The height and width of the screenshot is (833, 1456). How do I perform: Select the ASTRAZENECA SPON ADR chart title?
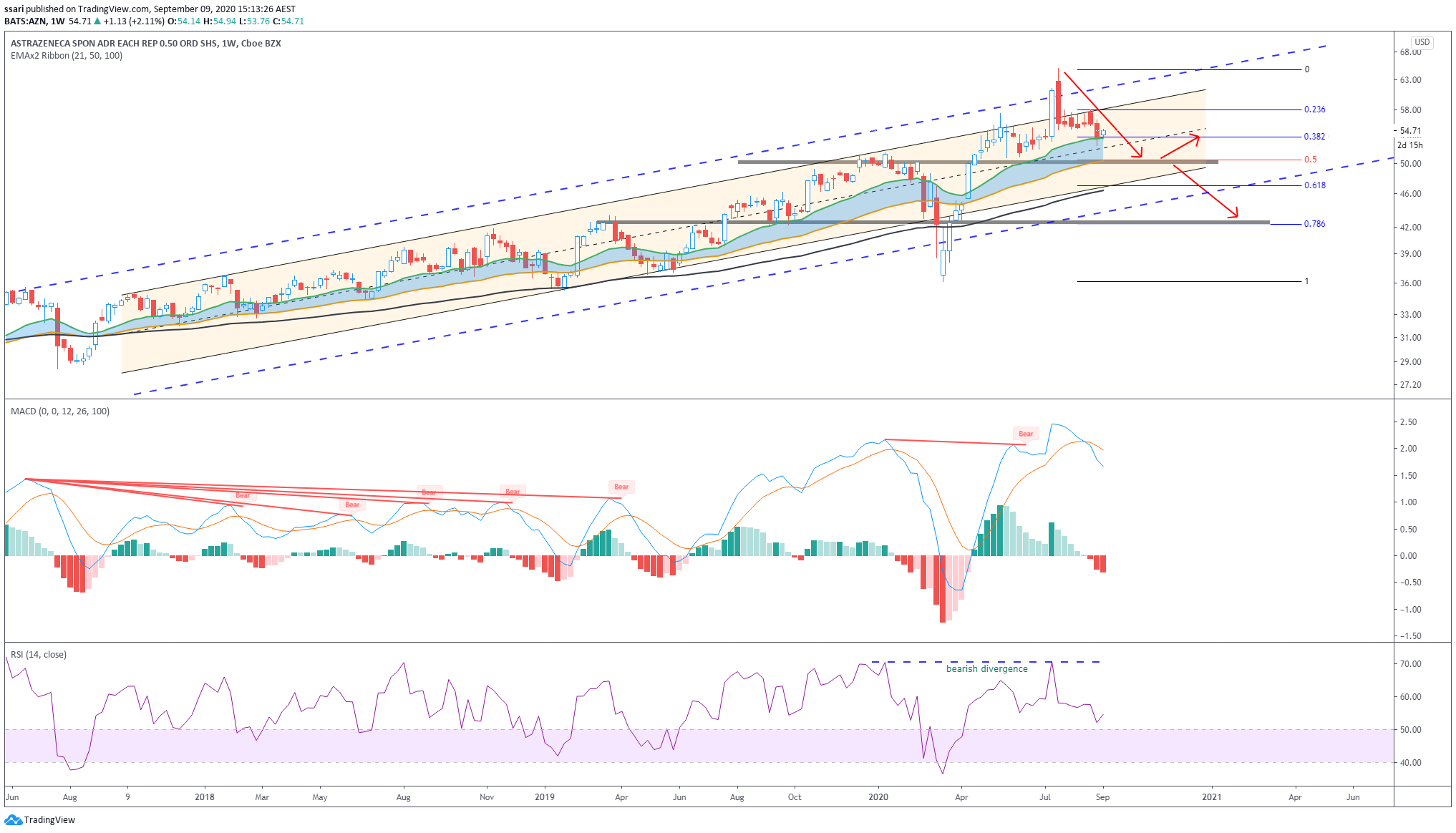(x=146, y=43)
